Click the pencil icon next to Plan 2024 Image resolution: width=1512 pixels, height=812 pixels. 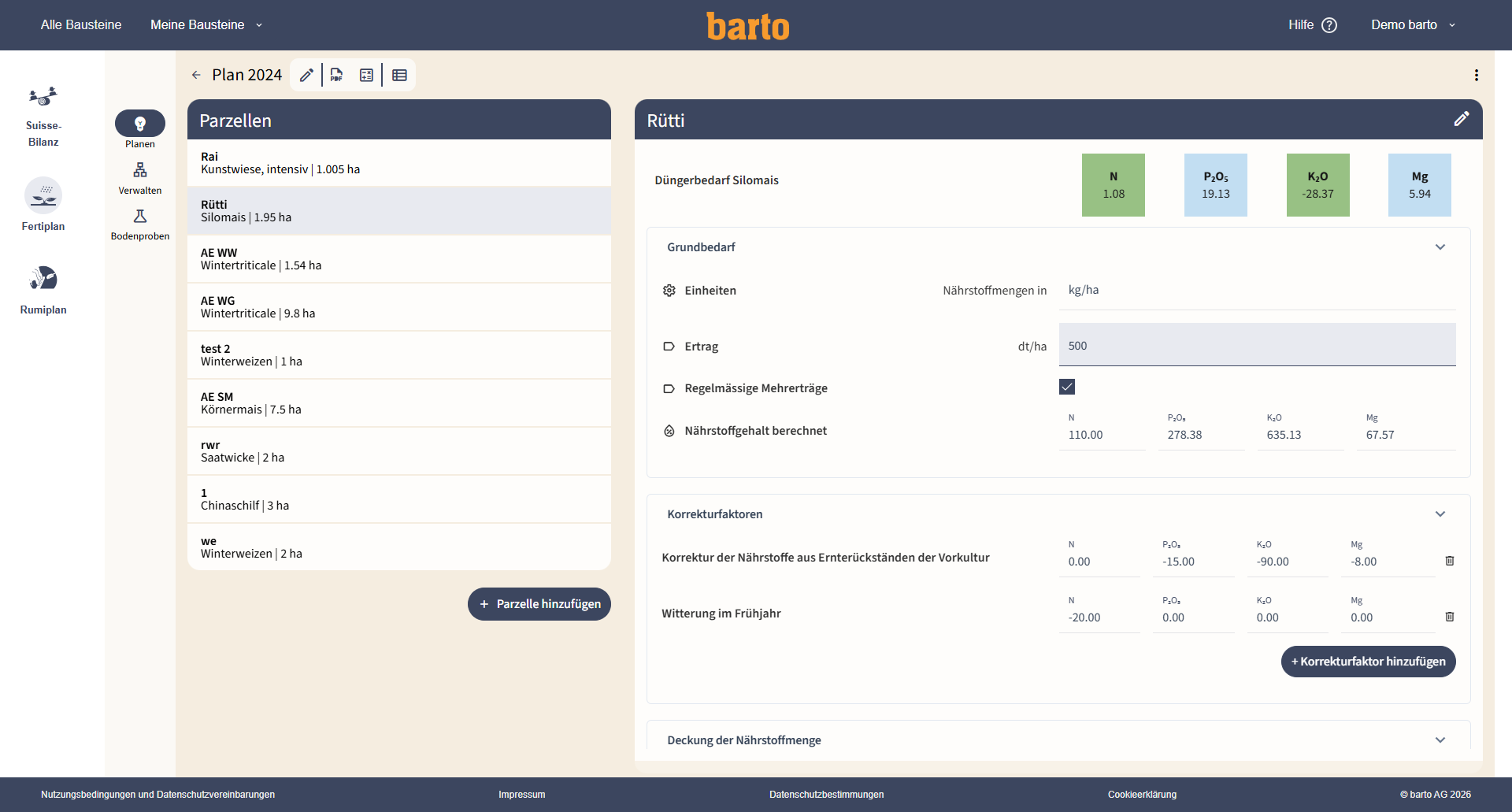tap(306, 75)
